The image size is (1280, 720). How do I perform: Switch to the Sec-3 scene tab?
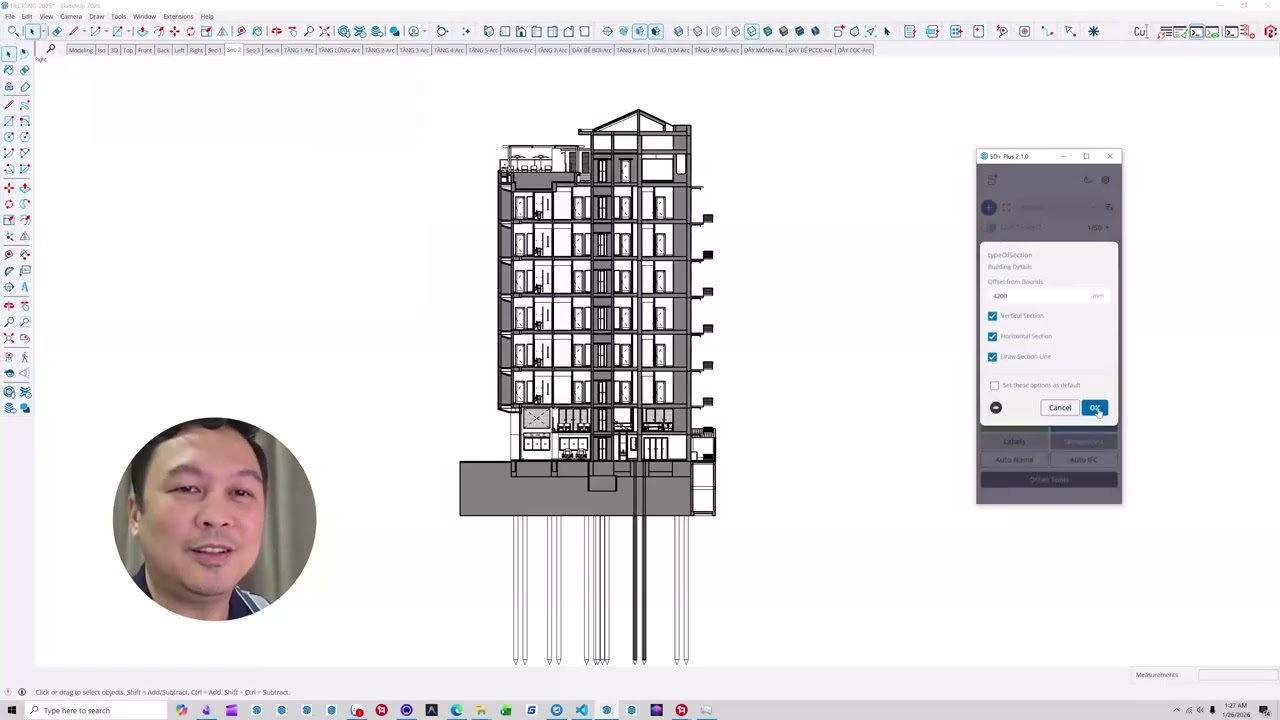[x=253, y=50]
